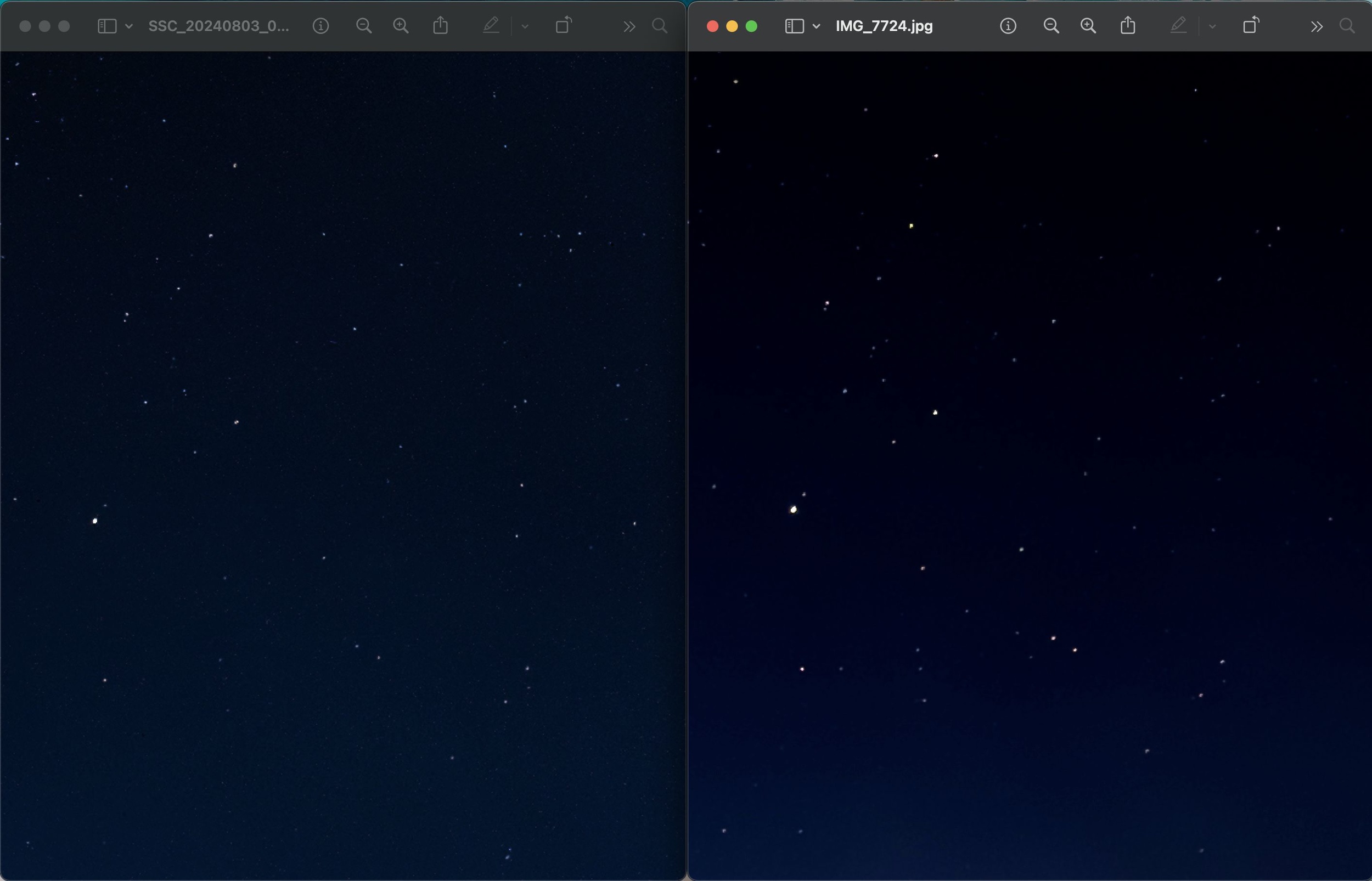Open markup options dropdown in IMG_7724.jpg window
The height and width of the screenshot is (881, 1372).
pos(1212,26)
